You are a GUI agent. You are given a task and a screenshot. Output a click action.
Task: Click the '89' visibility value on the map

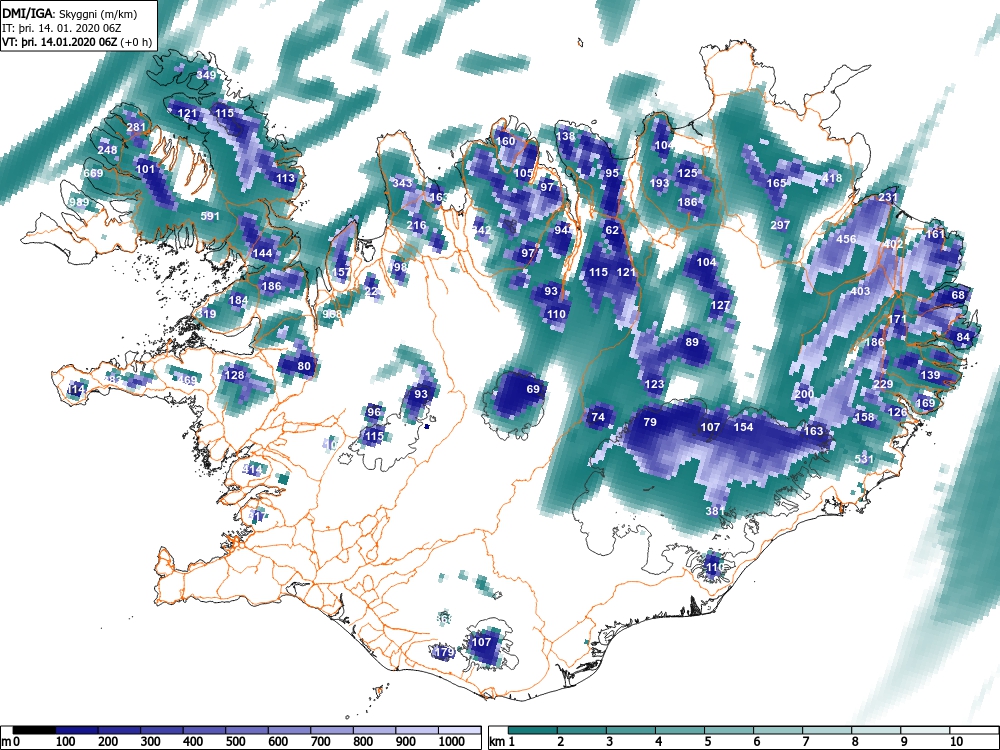click(x=692, y=342)
